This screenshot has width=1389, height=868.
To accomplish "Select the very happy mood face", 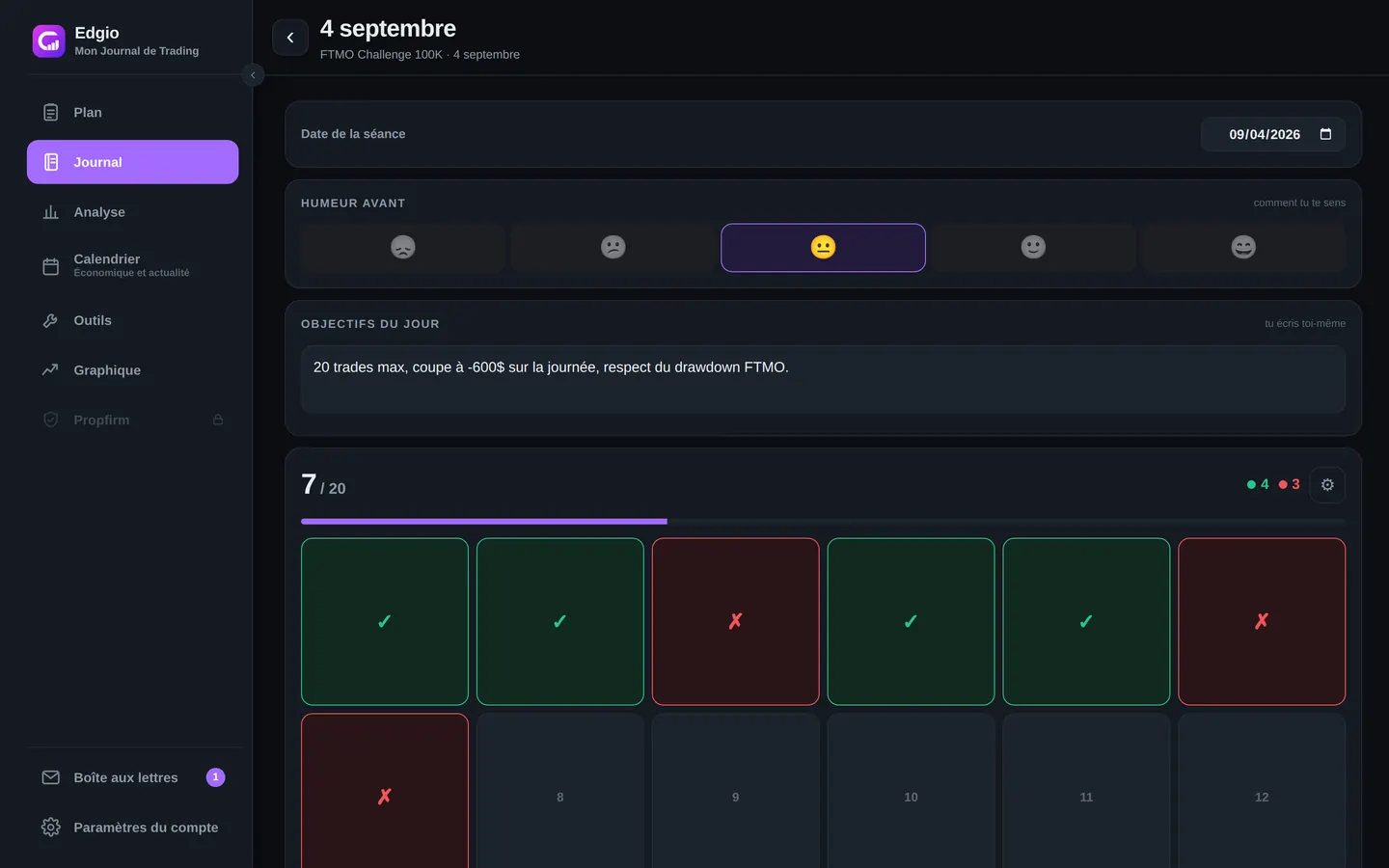I will click(x=1243, y=248).
